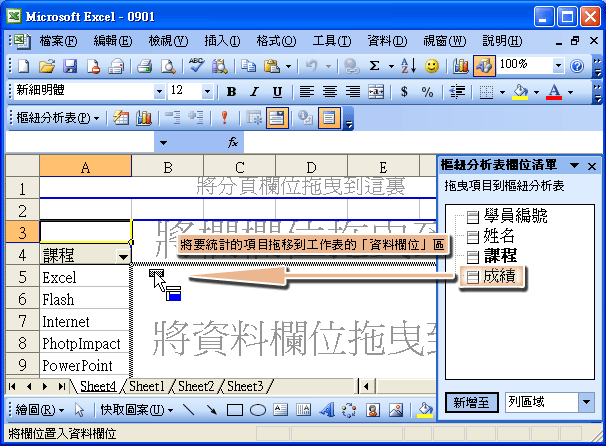
Task: Expand the 列區域 area dropdown
Action: point(586,402)
